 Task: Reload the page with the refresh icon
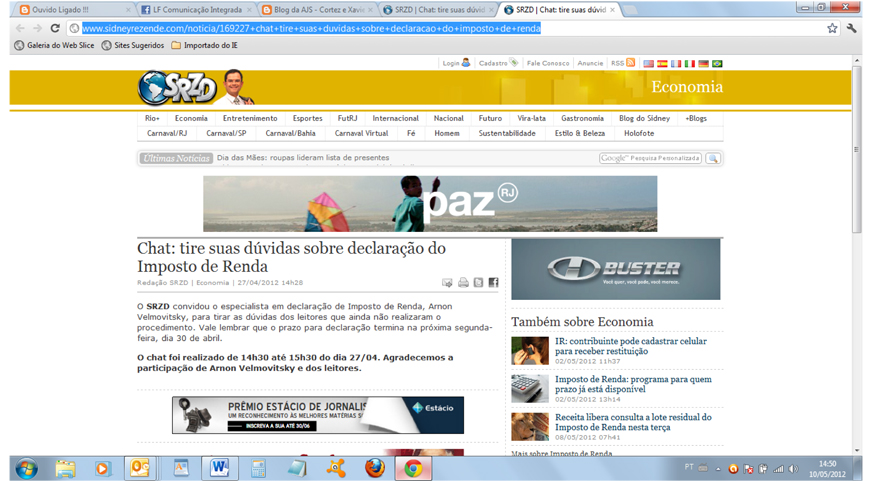point(55,28)
